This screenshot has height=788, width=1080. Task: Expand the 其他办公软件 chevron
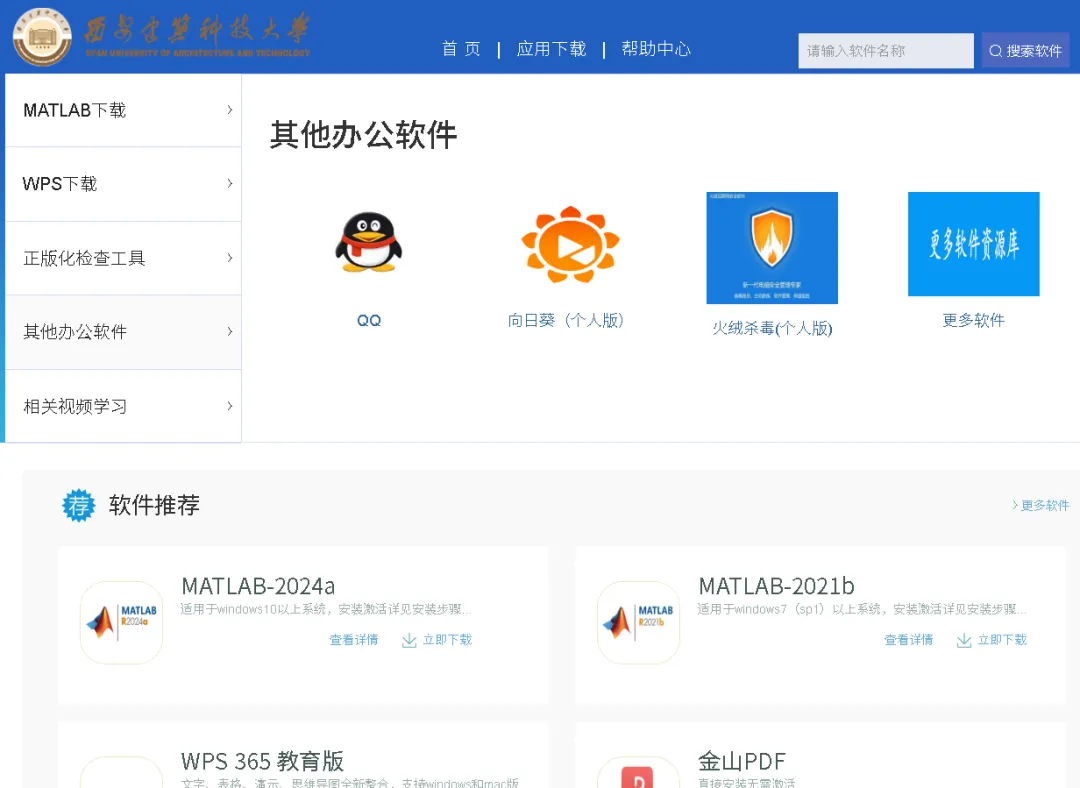pos(229,331)
